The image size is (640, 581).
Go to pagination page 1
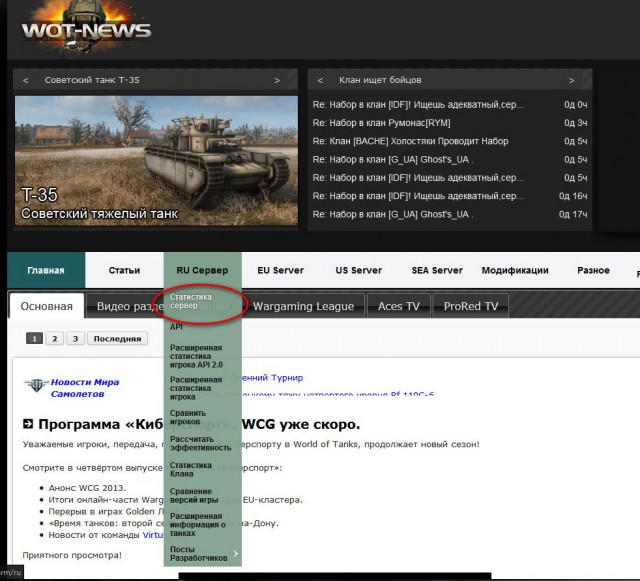34,338
